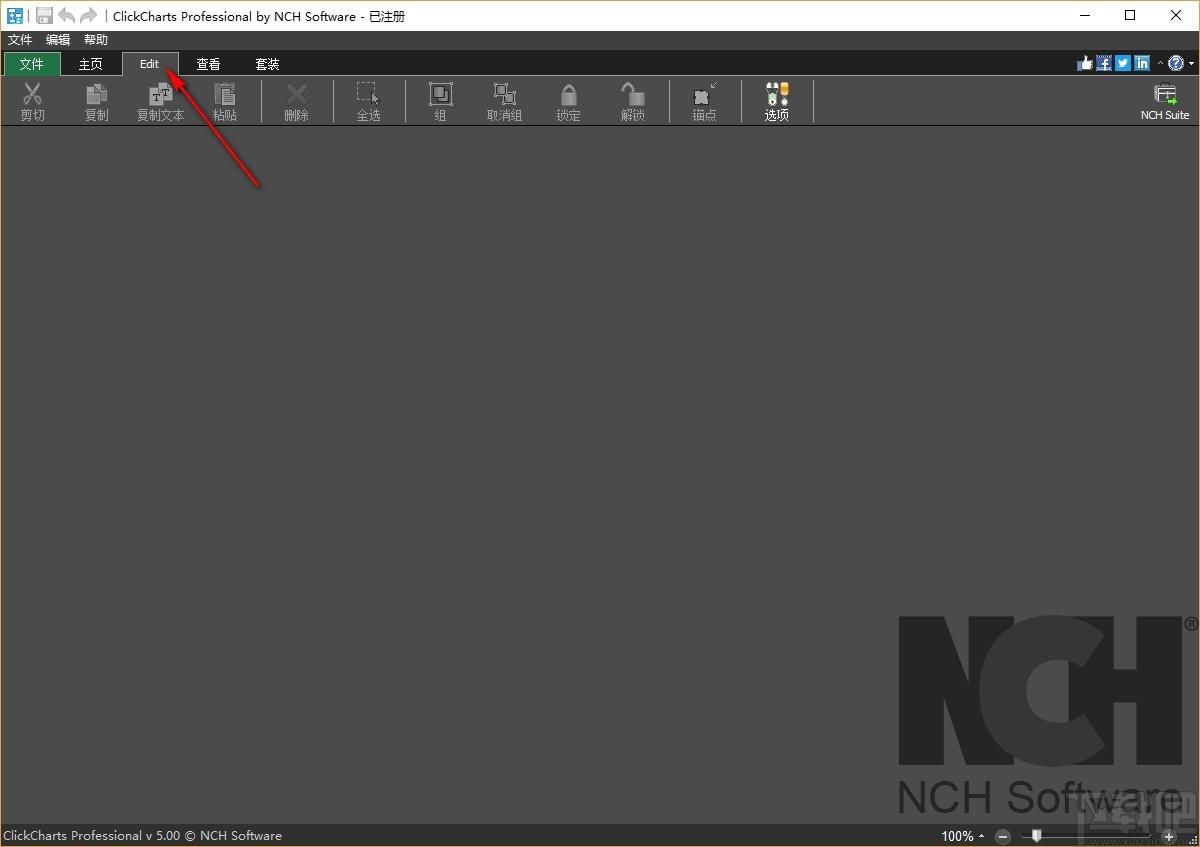Open the Options (选项) toolbar icon
The image size is (1200, 847).
point(777,95)
